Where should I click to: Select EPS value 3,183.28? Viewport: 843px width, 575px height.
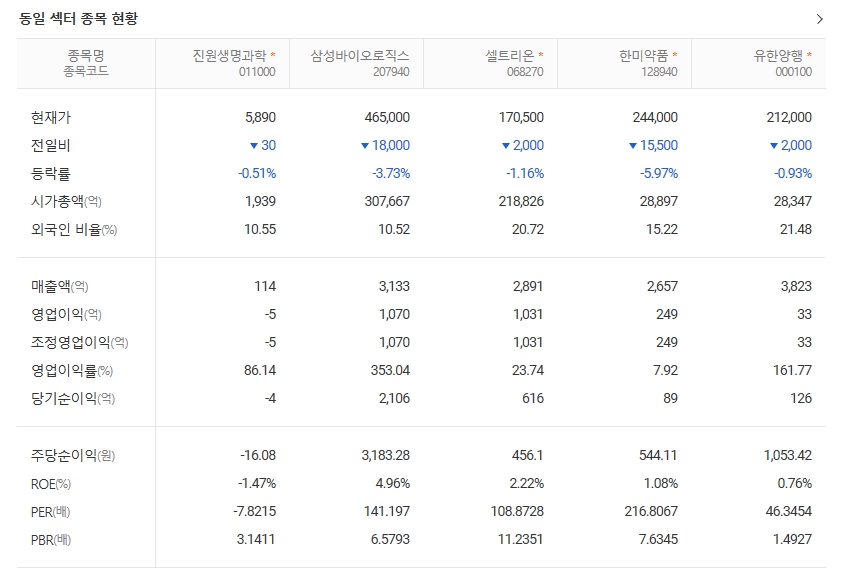coord(385,456)
